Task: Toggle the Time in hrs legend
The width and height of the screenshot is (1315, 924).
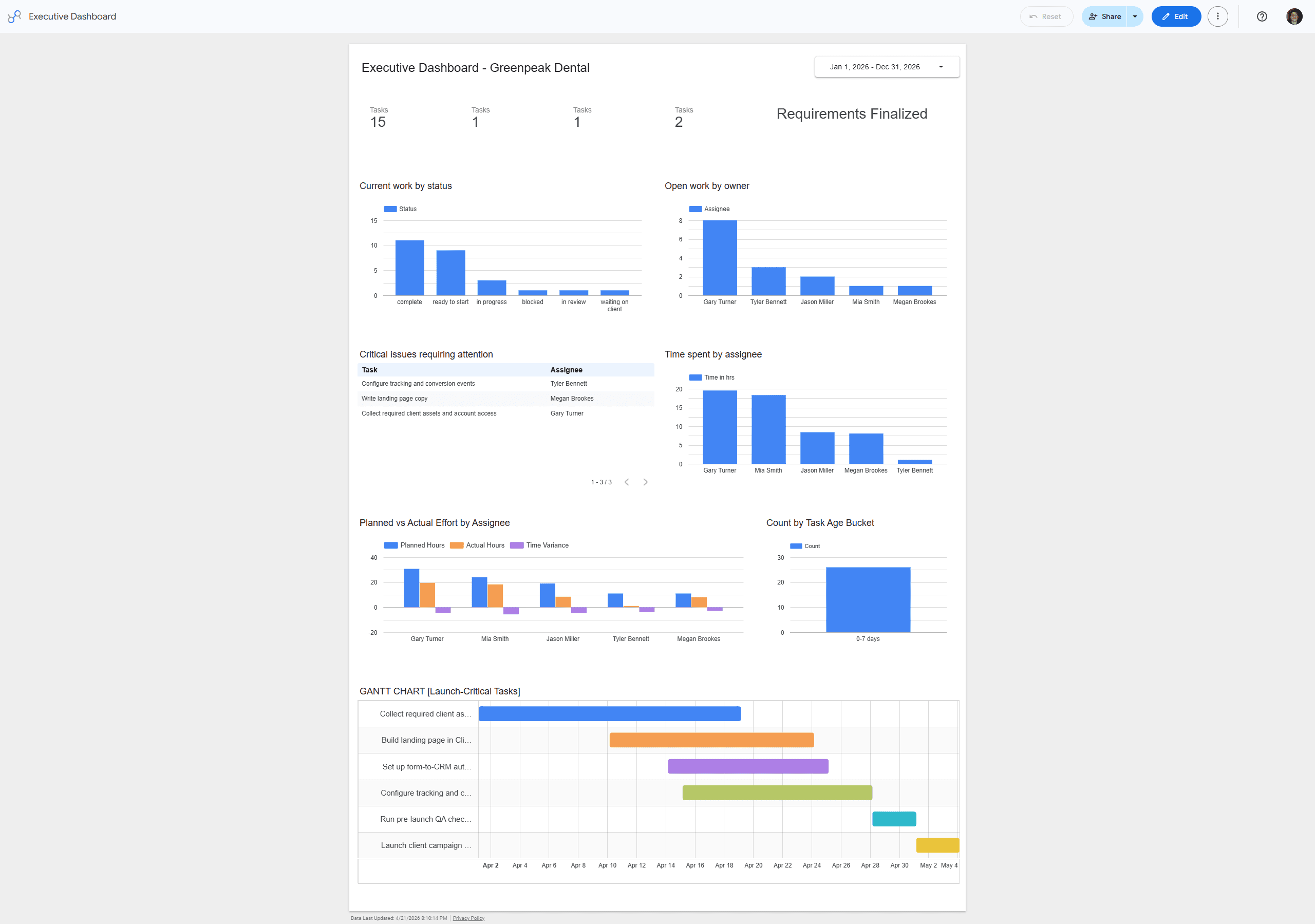Action: click(712, 377)
